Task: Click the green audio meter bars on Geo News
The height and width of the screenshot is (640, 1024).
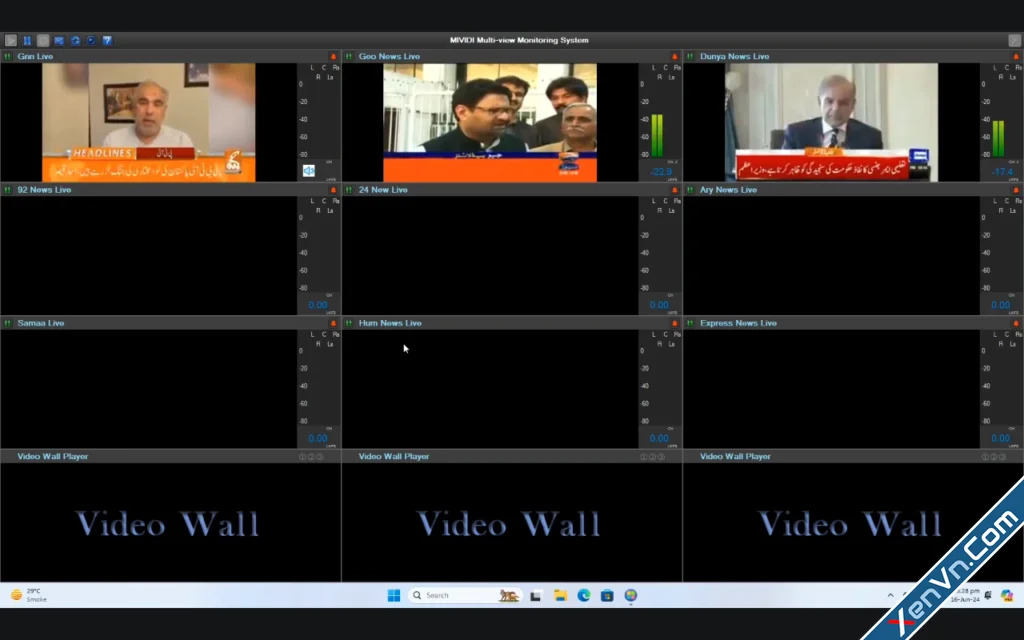Action: [657, 136]
